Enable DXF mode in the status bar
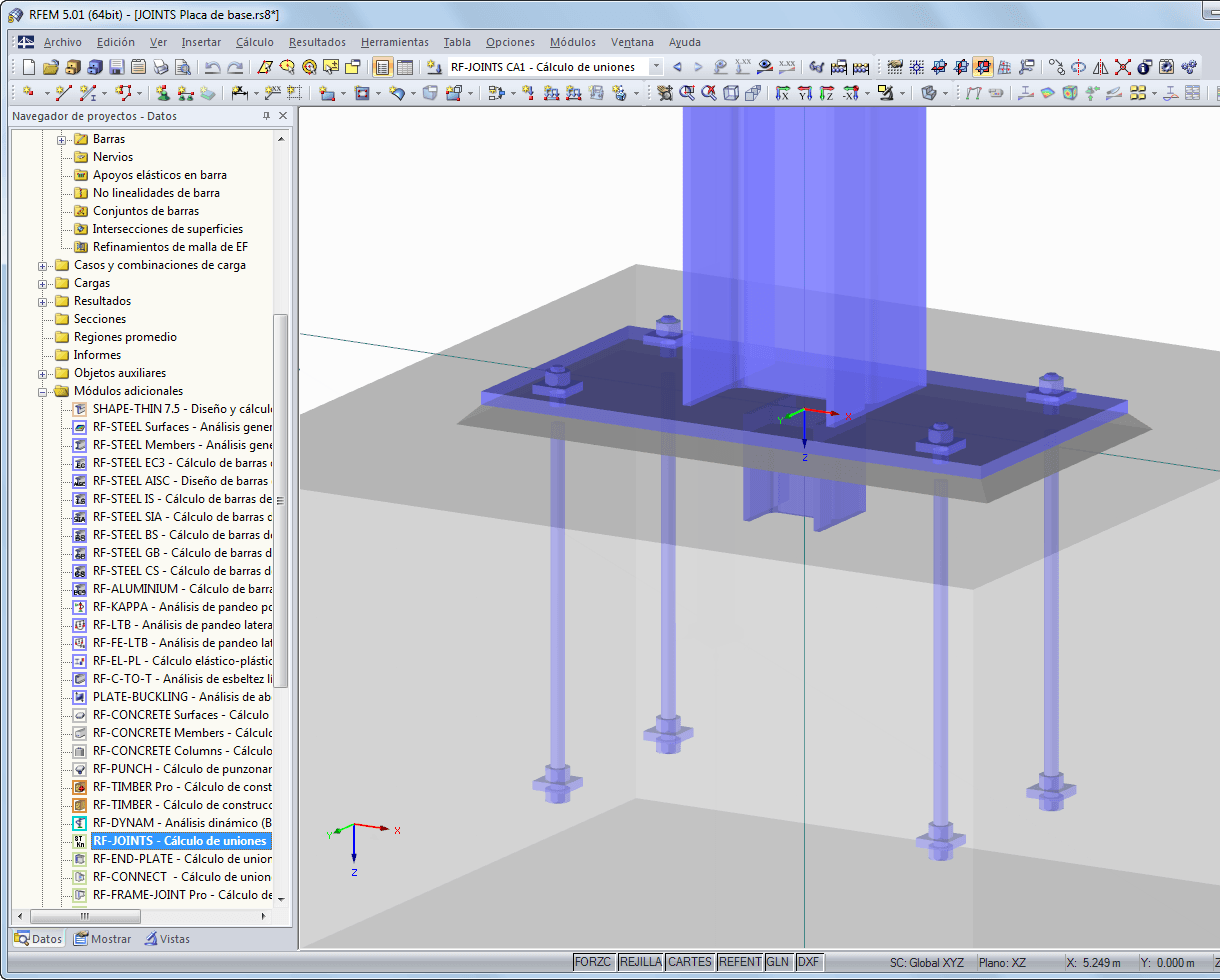This screenshot has width=1220, height=980. point(809,961)
